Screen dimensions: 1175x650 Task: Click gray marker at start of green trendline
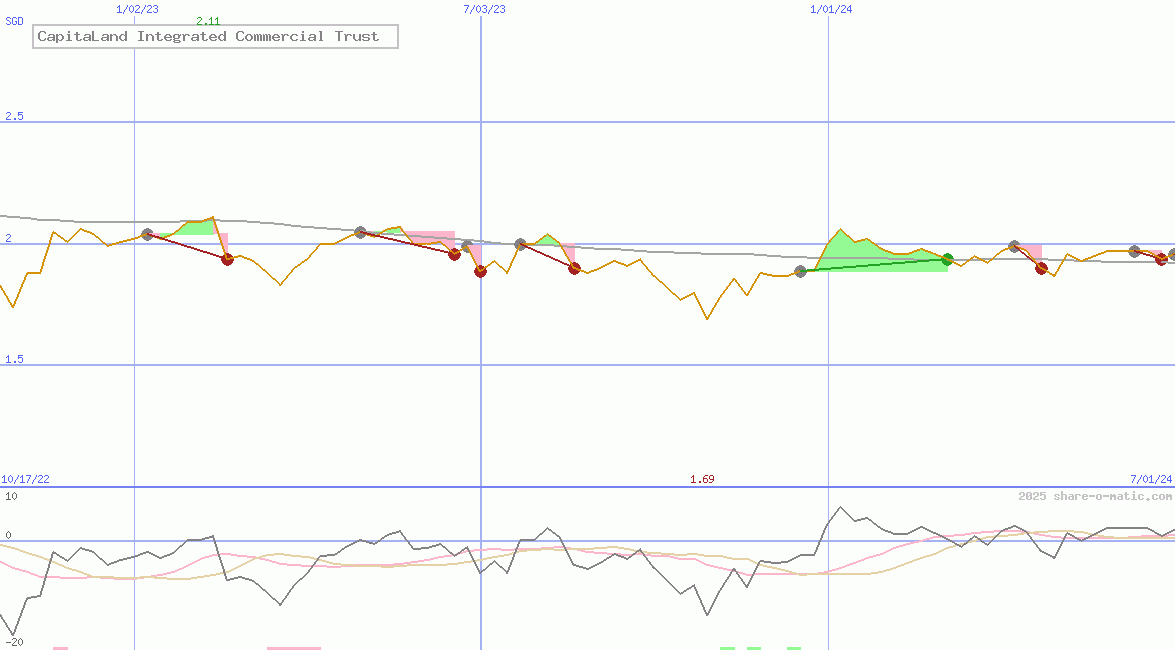point(800,271)
